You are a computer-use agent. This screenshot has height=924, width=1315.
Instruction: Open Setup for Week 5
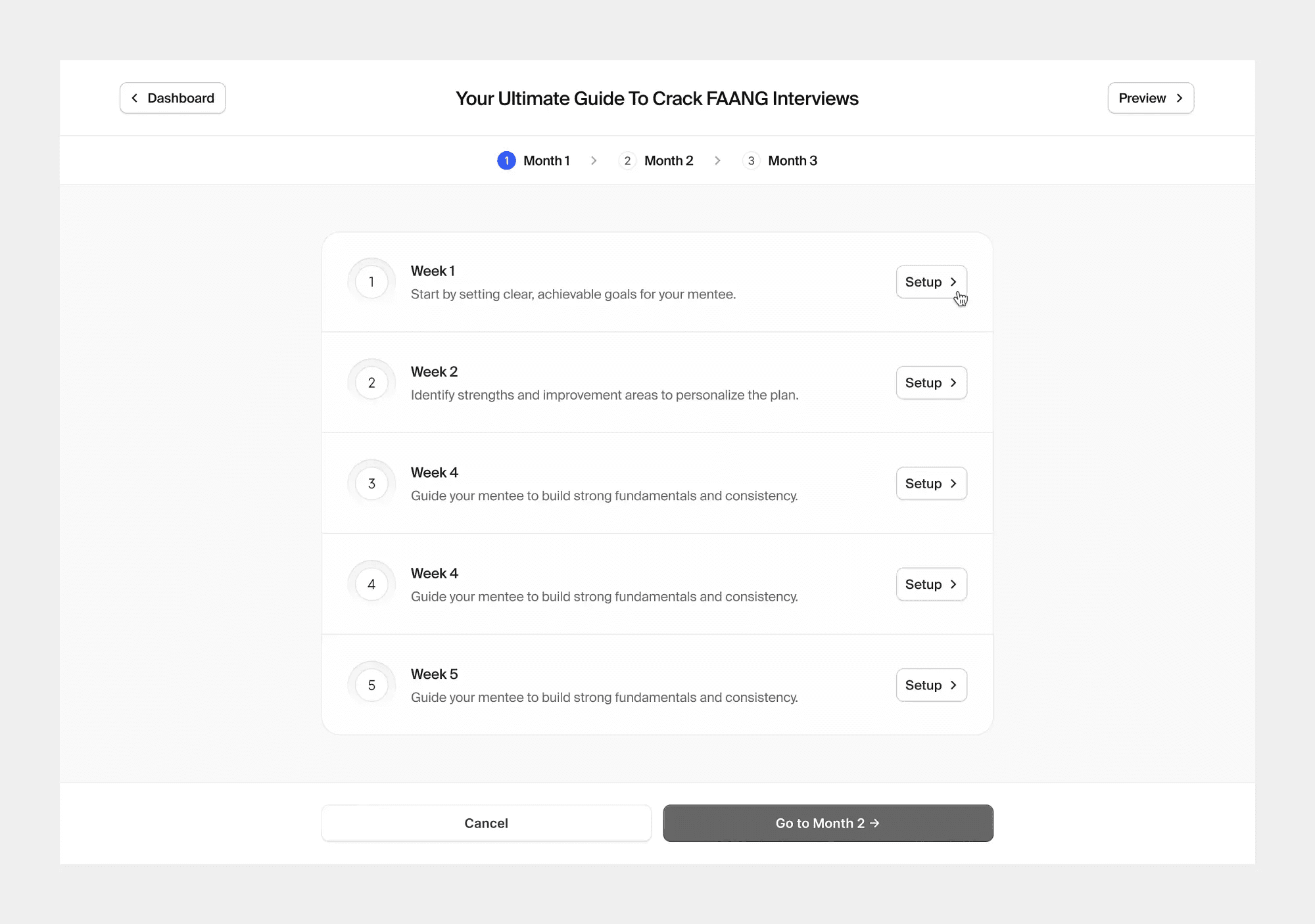932,685
